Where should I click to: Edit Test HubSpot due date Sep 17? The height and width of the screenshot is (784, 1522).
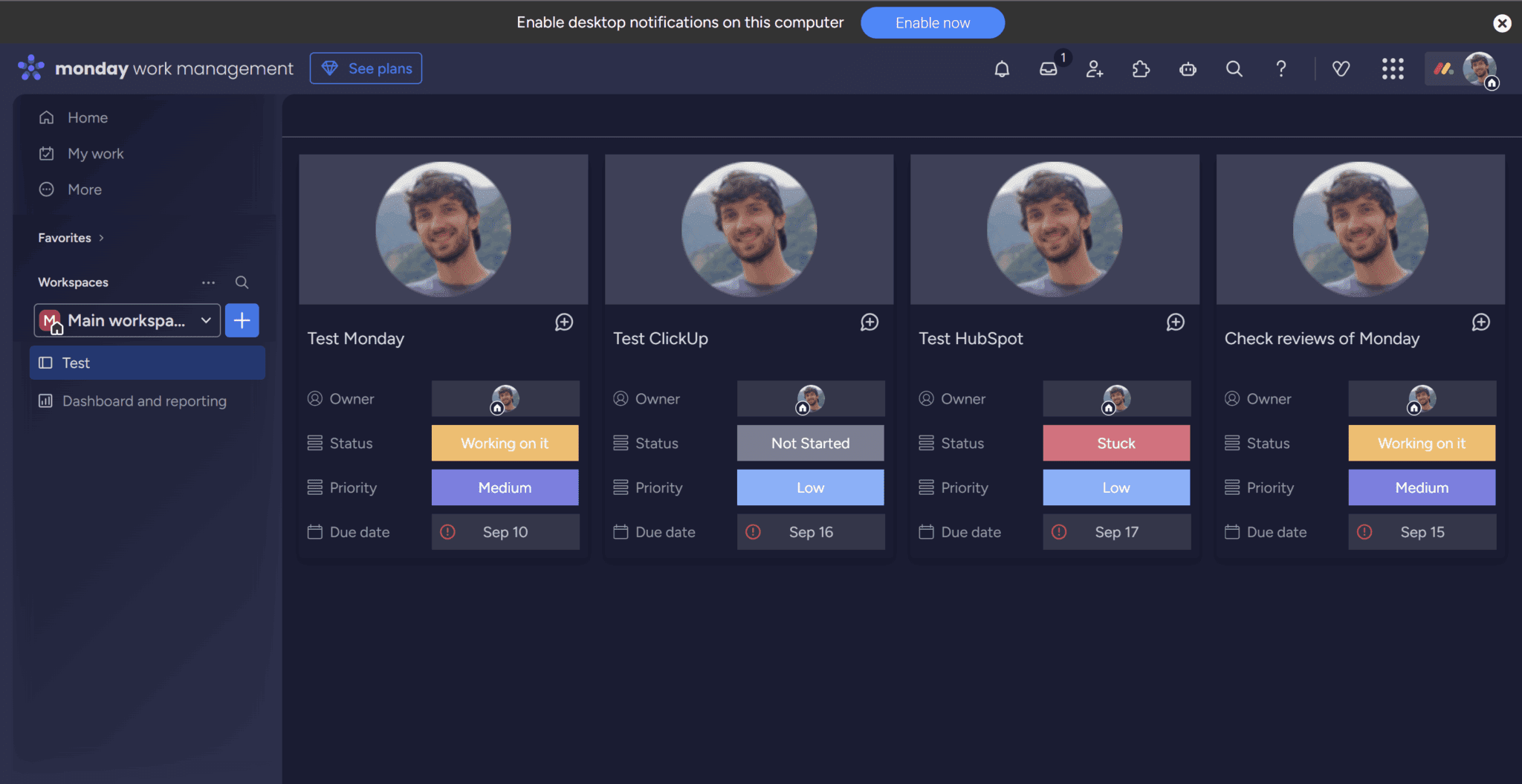tap(1116, 532)
